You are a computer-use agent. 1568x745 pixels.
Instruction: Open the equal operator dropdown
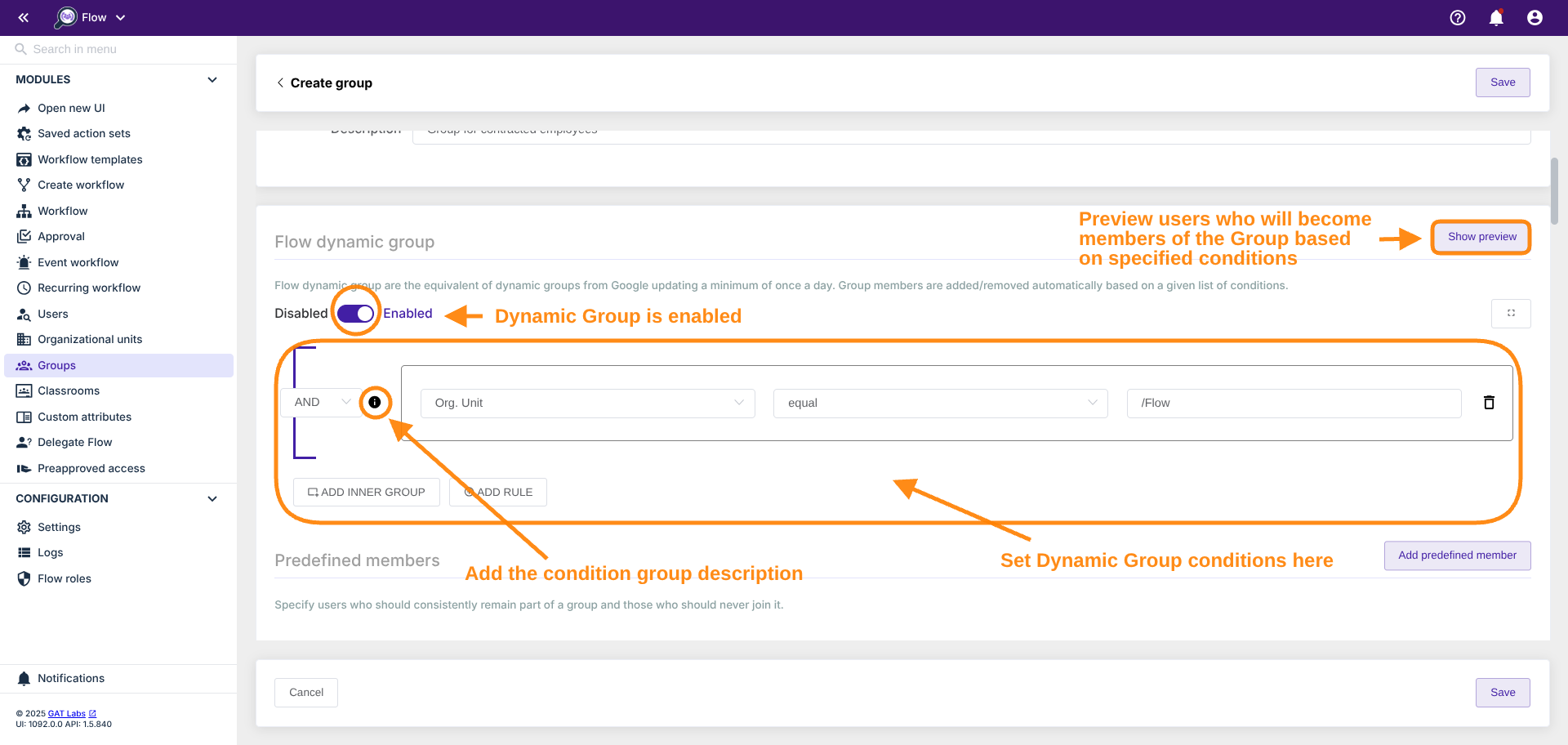coord(941,403)
